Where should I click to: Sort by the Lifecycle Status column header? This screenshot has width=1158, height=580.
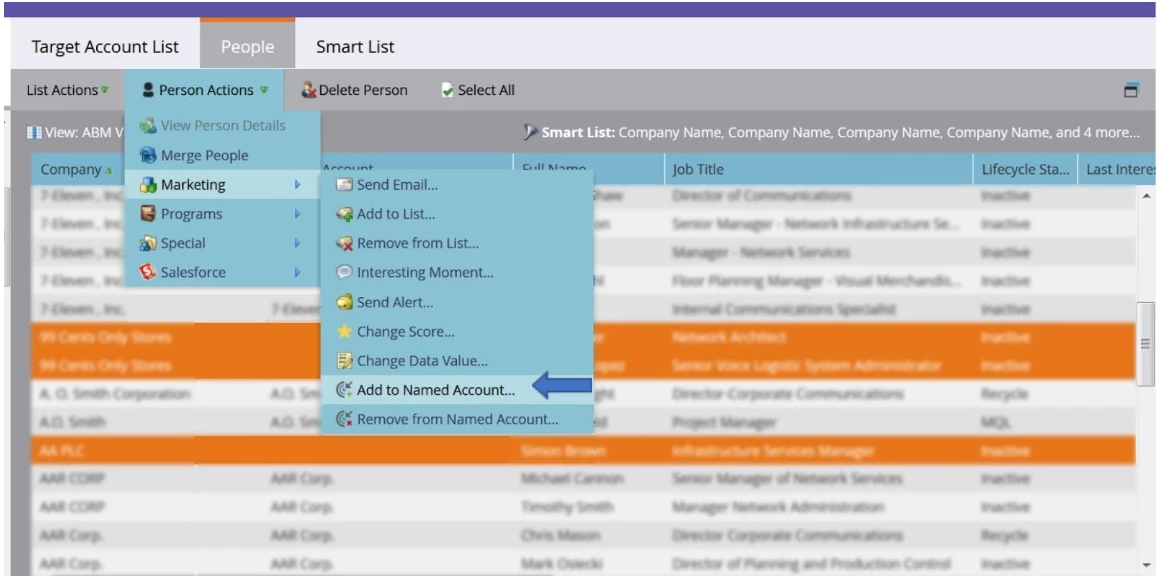coord(1025,170)
